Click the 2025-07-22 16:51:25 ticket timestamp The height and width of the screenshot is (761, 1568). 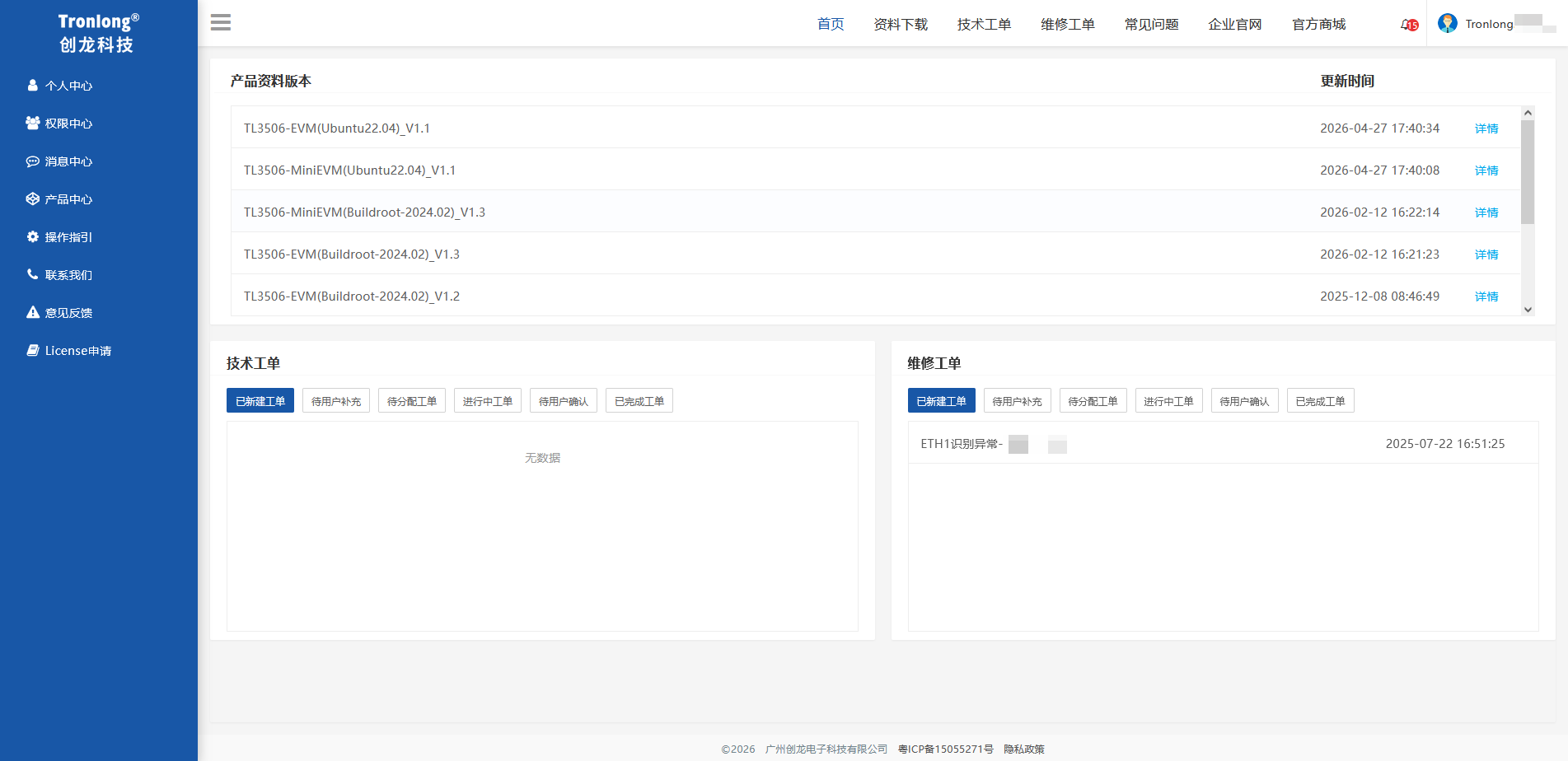(x=1445, y=444)
